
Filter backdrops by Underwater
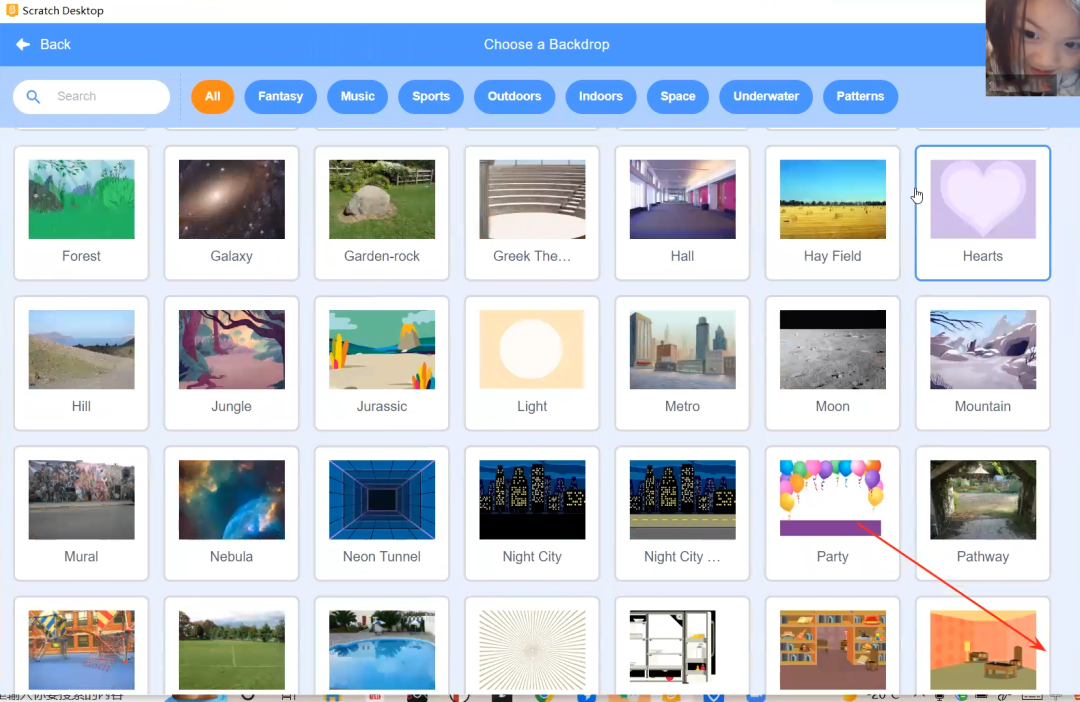(766, 96)
